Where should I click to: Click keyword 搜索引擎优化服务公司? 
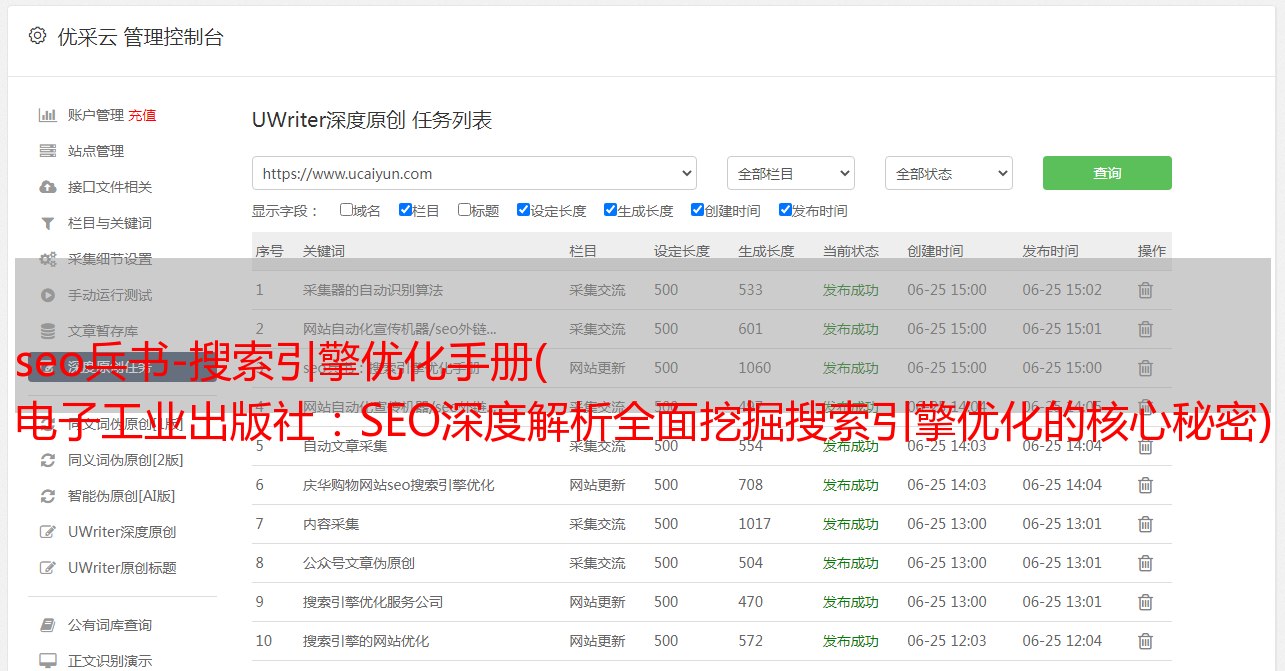click(373, 602)
